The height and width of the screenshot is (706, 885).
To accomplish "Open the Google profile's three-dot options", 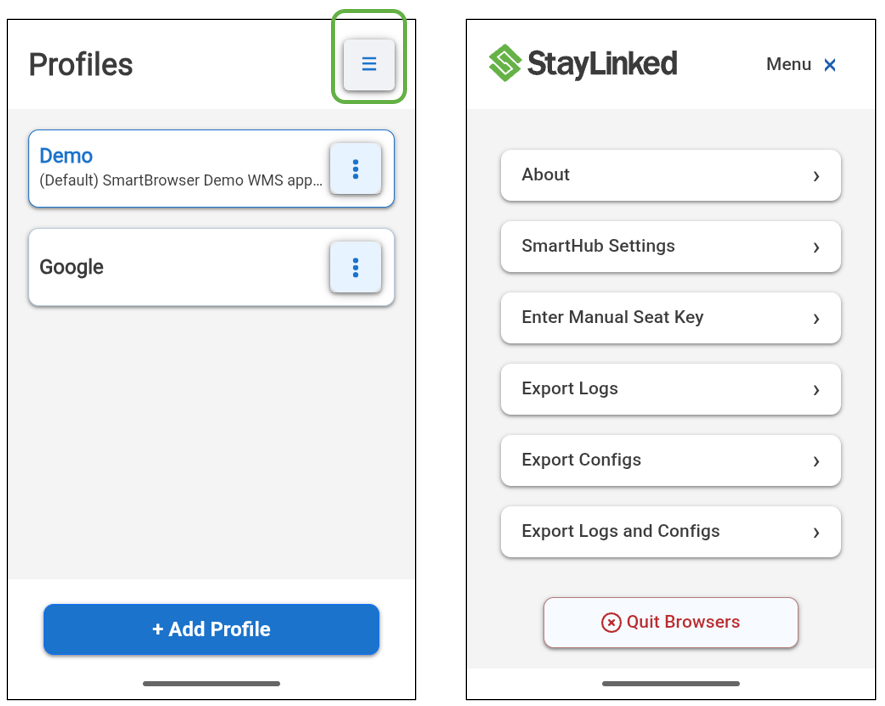I will tap(355, 267).
